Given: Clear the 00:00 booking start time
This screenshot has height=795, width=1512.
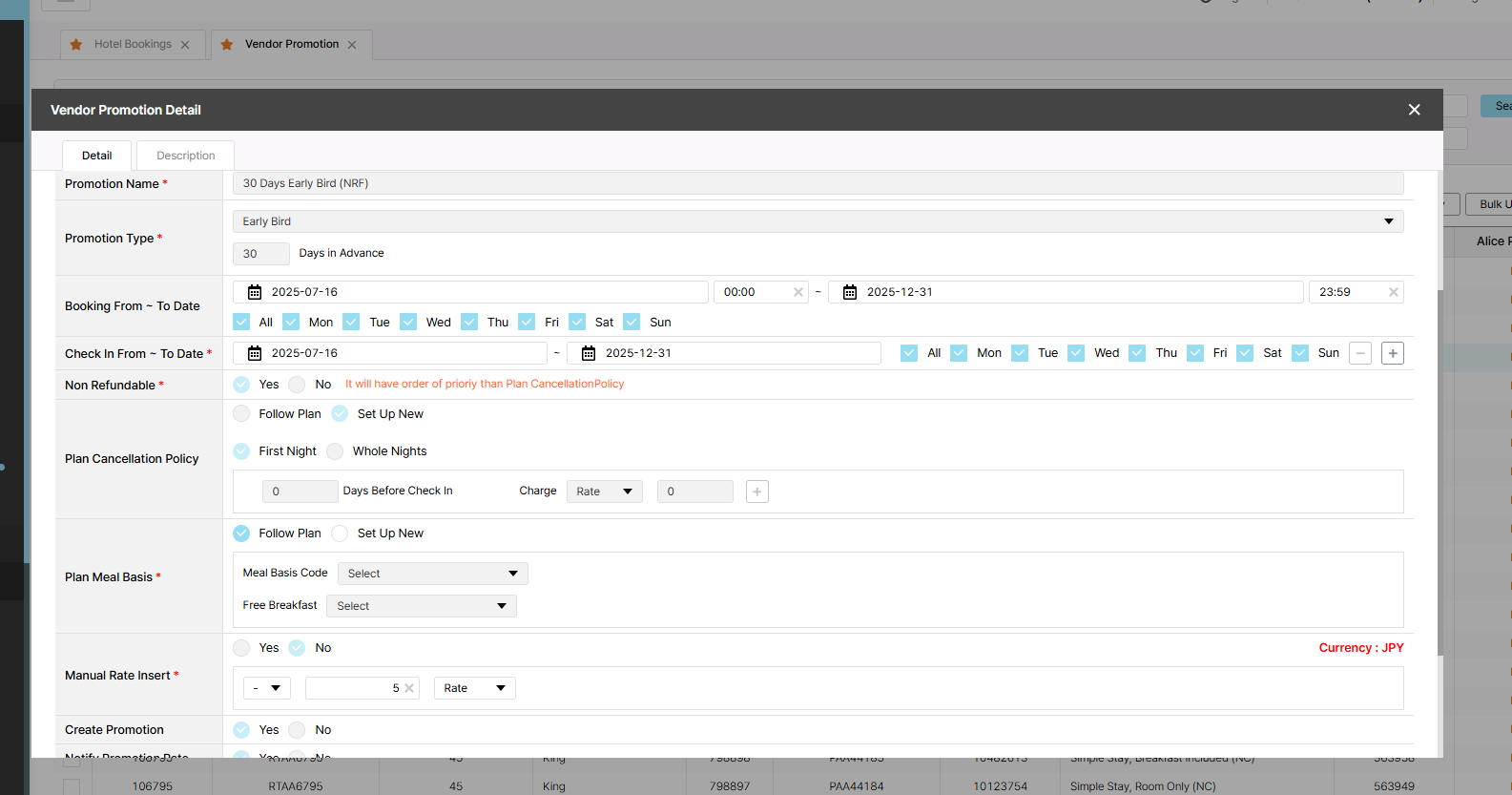Looking at the screenshot, I should click(x=798, y=292).
